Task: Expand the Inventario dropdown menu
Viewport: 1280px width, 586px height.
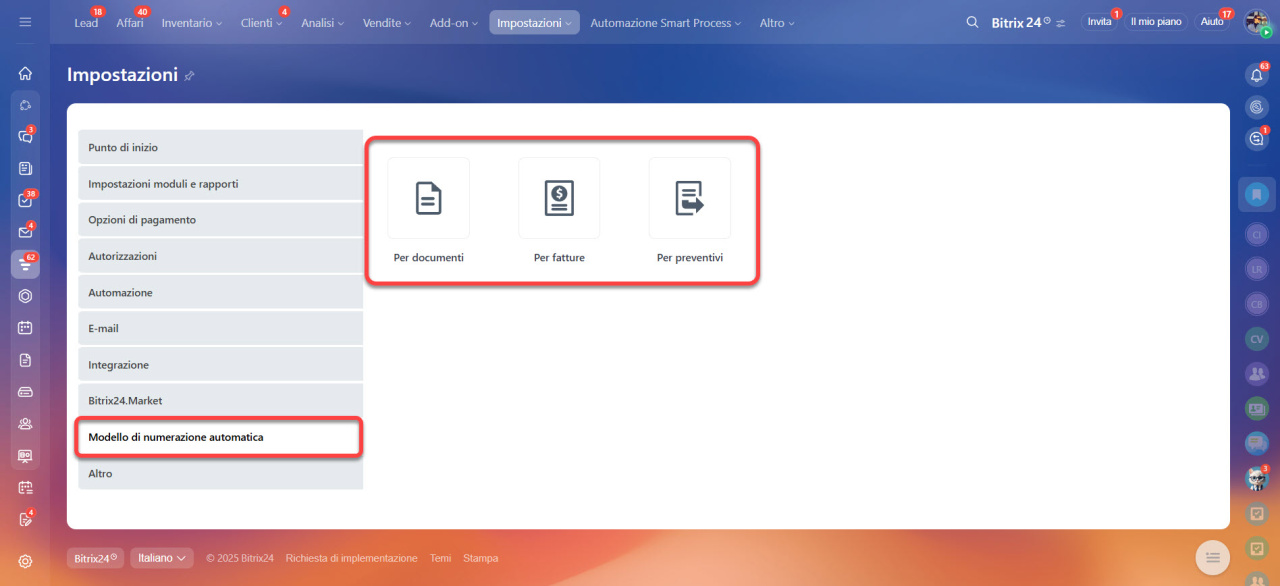Action: (191, 22)
